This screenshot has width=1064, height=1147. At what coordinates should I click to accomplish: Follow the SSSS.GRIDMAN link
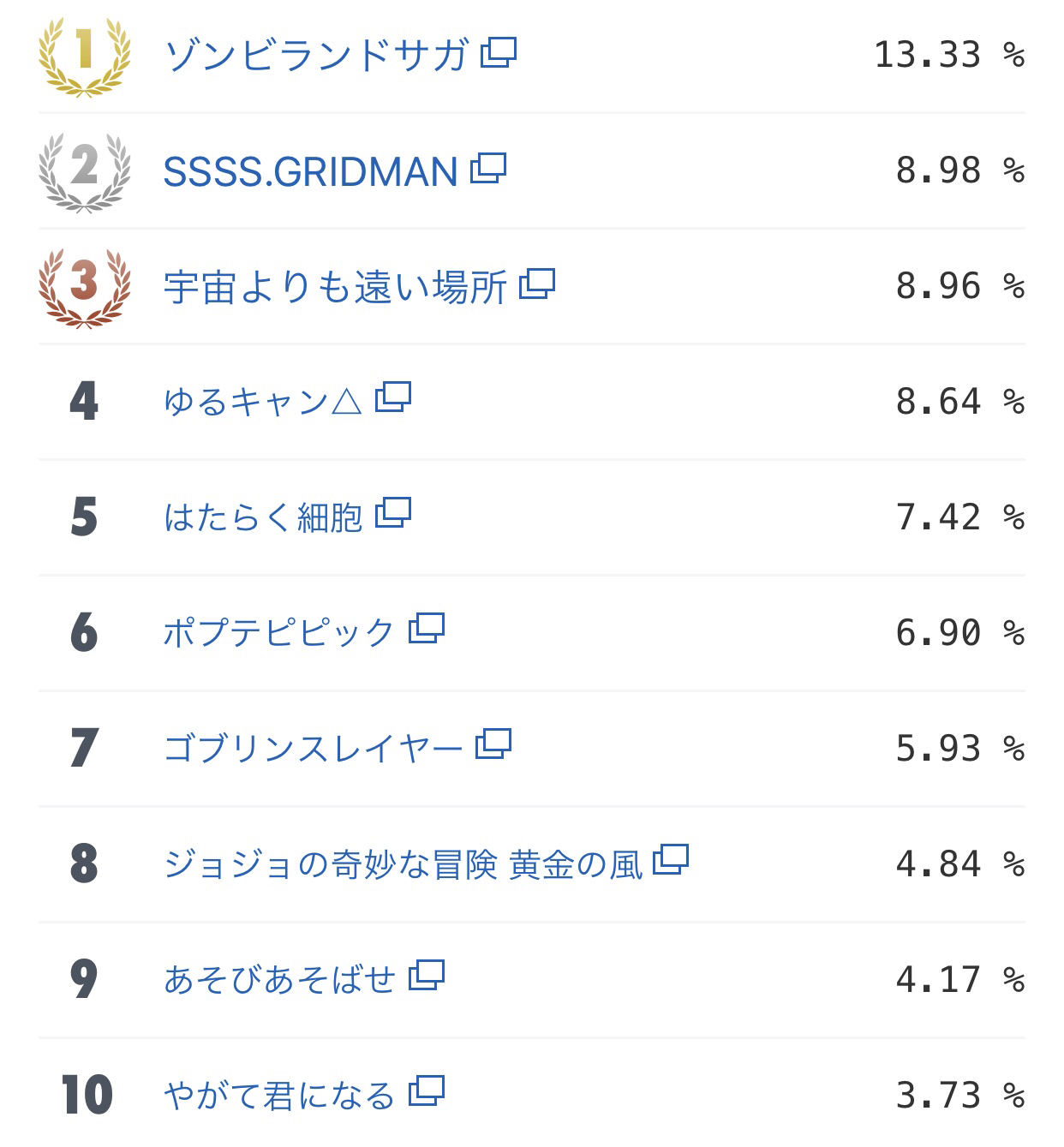coord(310,171)
